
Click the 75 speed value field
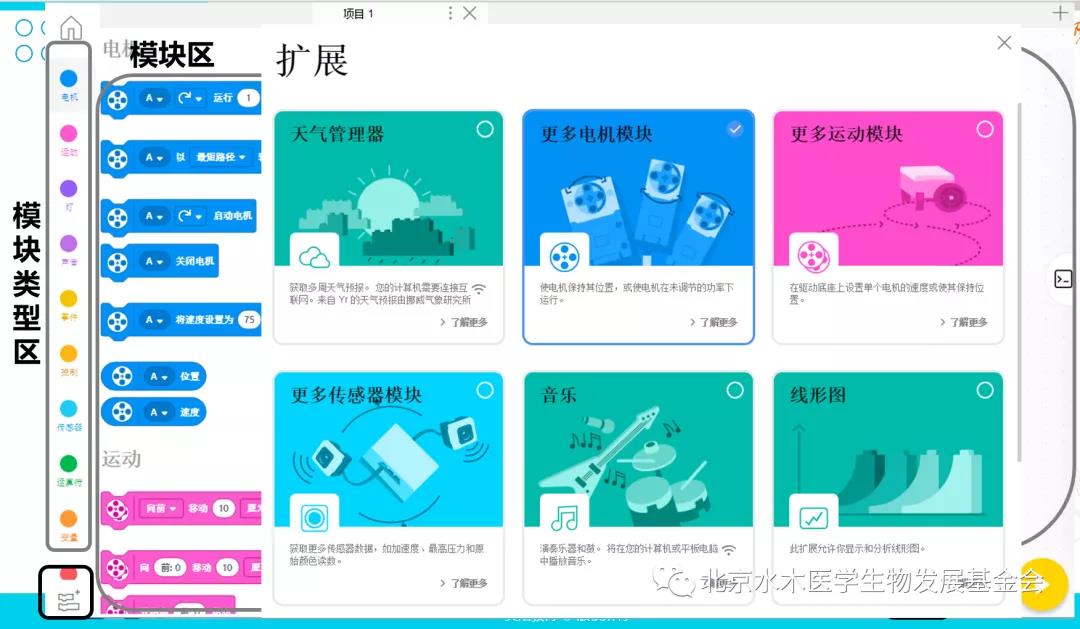[x=249, y=319]
